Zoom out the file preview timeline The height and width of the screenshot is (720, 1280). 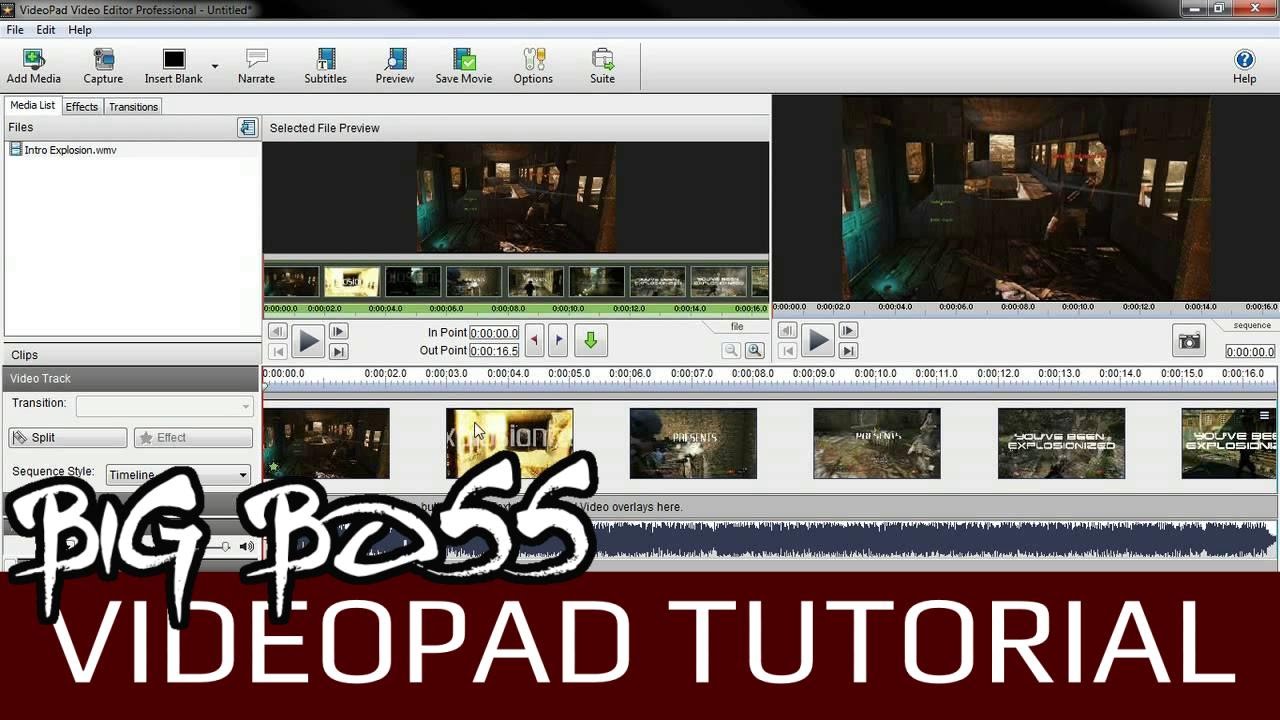731,350
